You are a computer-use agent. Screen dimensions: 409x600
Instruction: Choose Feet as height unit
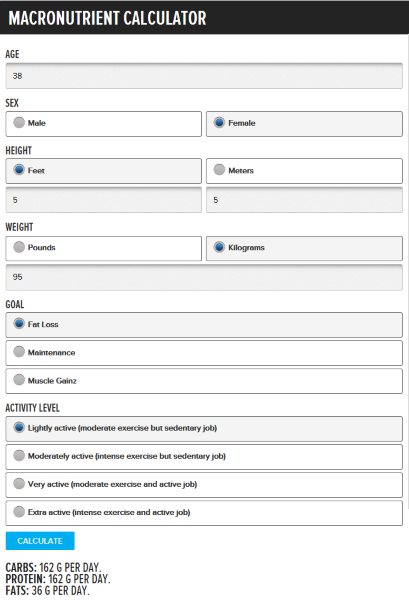(19, 170)
